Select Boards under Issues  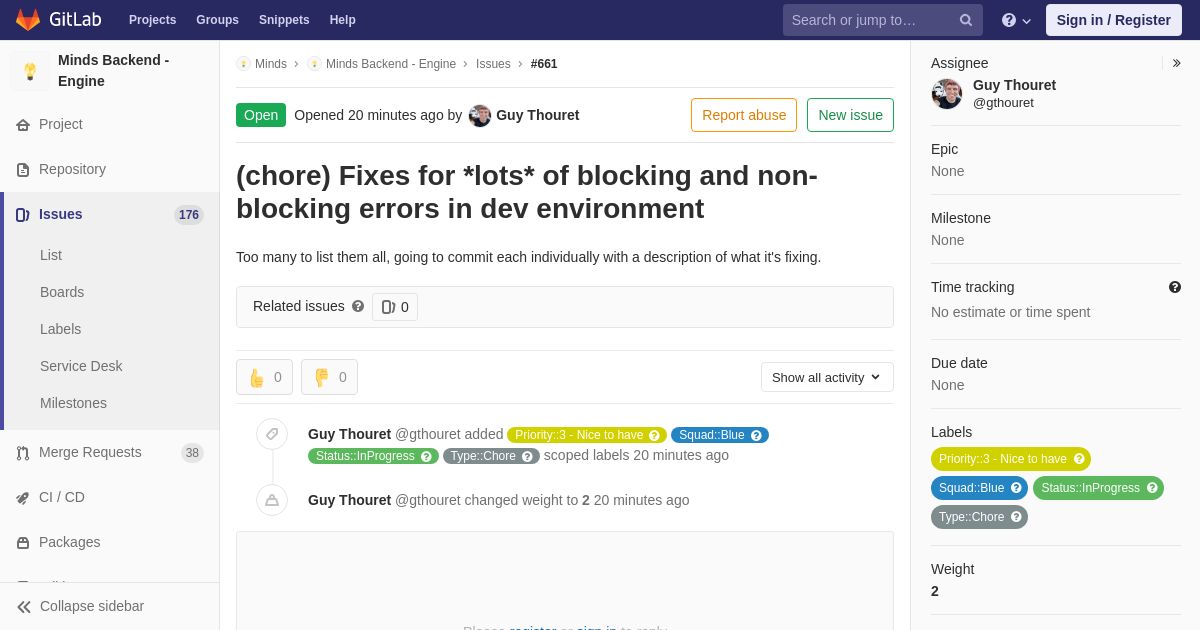(x=62, y=292)
